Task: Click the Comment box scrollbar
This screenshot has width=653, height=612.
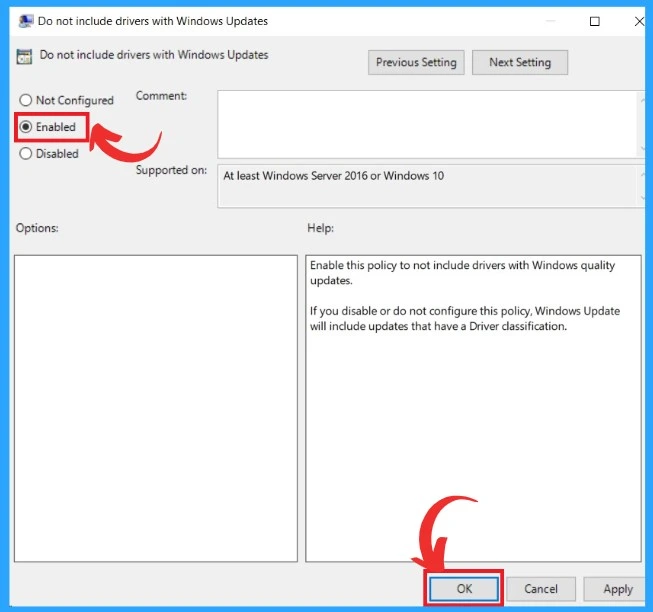Action: tap(642, 124)
